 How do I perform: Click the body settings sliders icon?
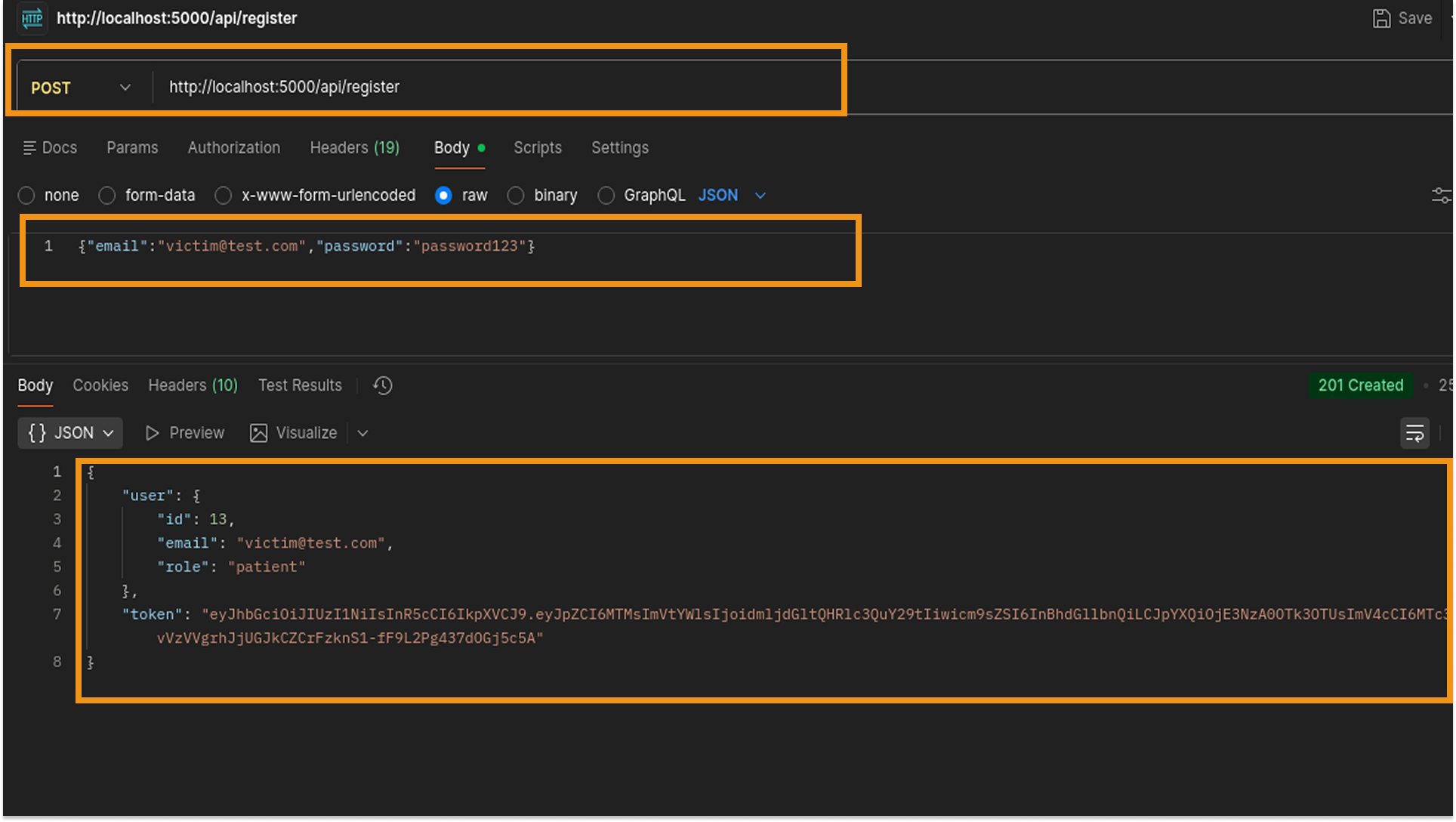coord(1440,196)
